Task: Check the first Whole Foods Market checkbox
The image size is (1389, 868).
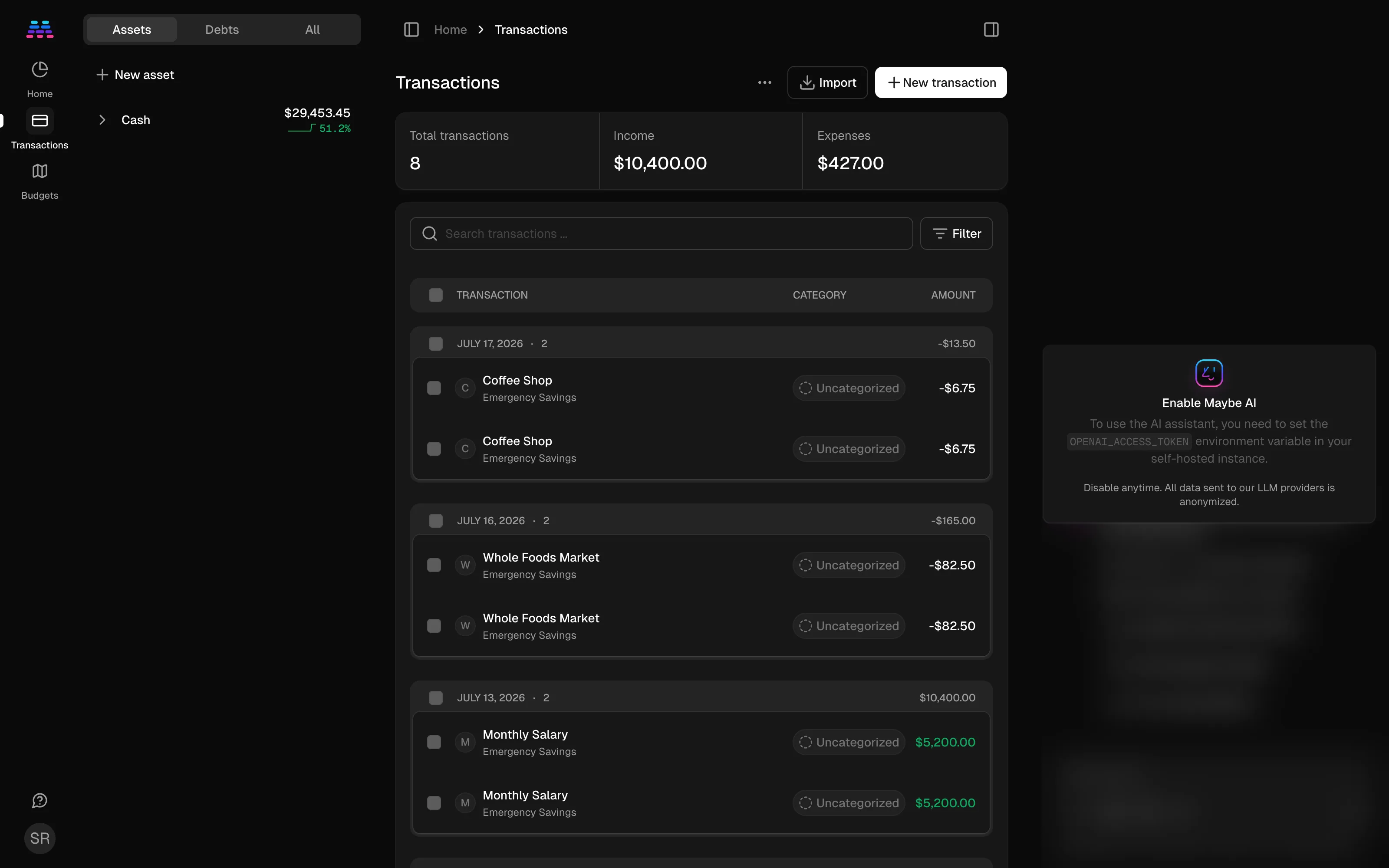Action: [x=434, y=565]
